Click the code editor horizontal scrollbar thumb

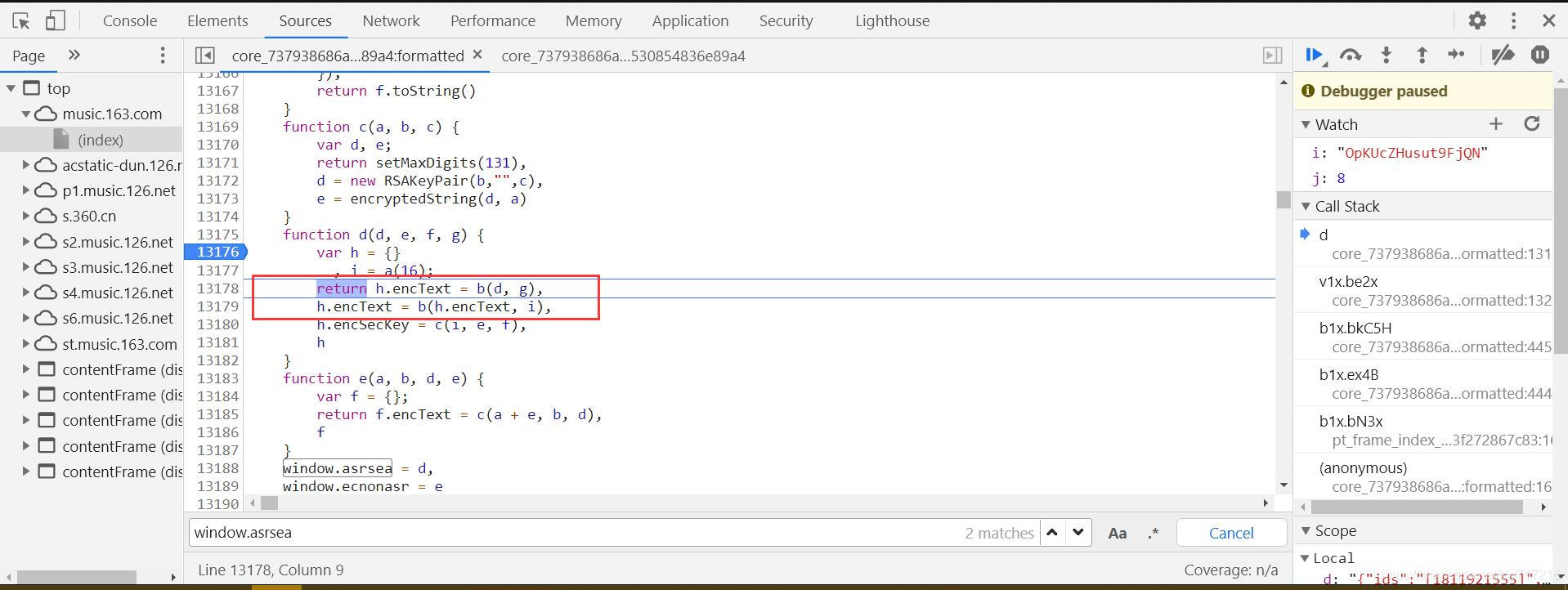[269, 503]
